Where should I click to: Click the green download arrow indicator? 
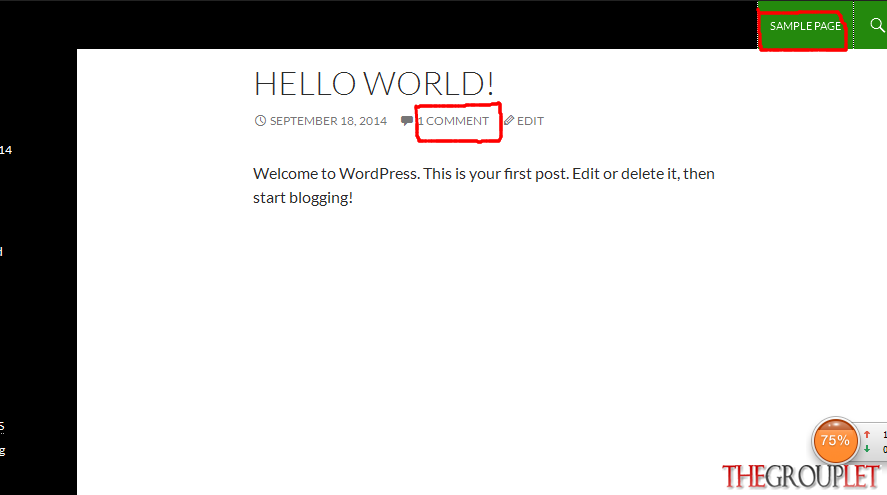(x=867, y=449)
